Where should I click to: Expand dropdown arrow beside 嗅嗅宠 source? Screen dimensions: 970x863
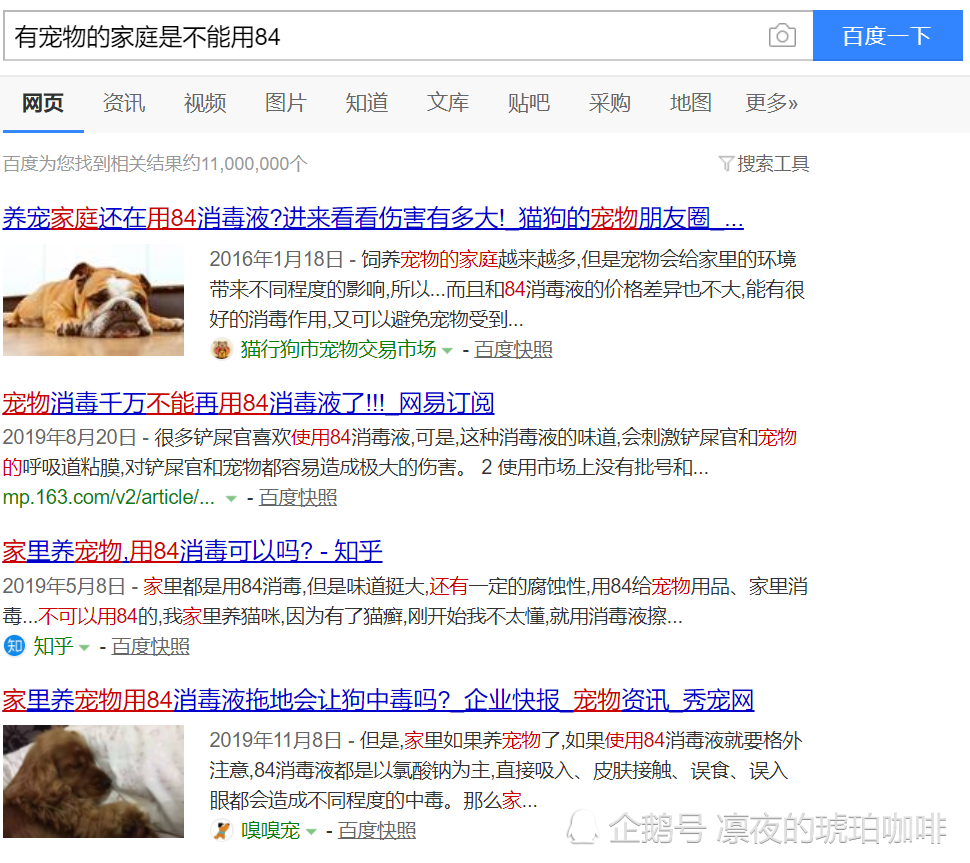(x=311, y=831)
